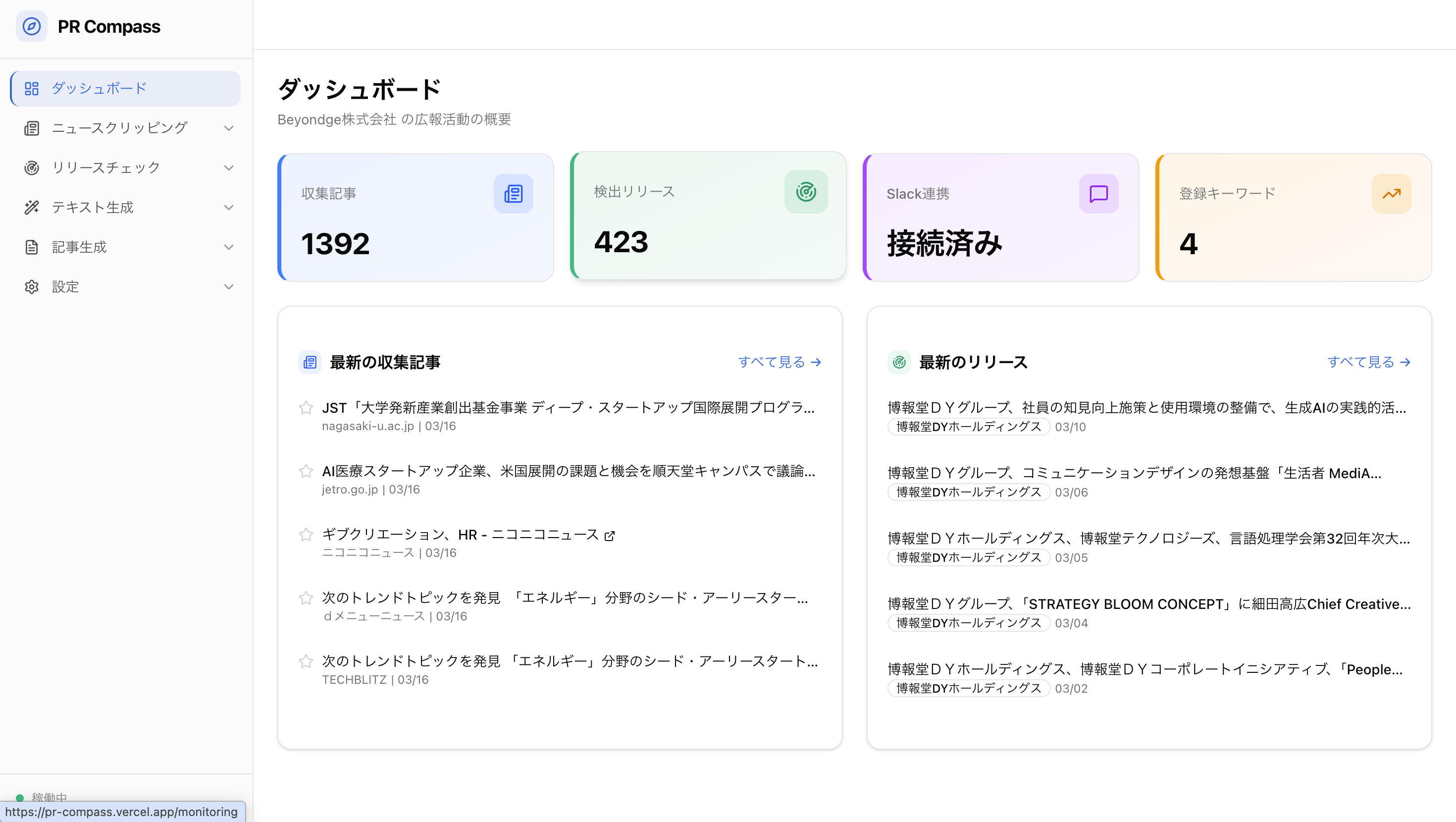Click the 最新のリリース target icon header
Screen dimensions: 1456x822
click(x=899, y=362)
